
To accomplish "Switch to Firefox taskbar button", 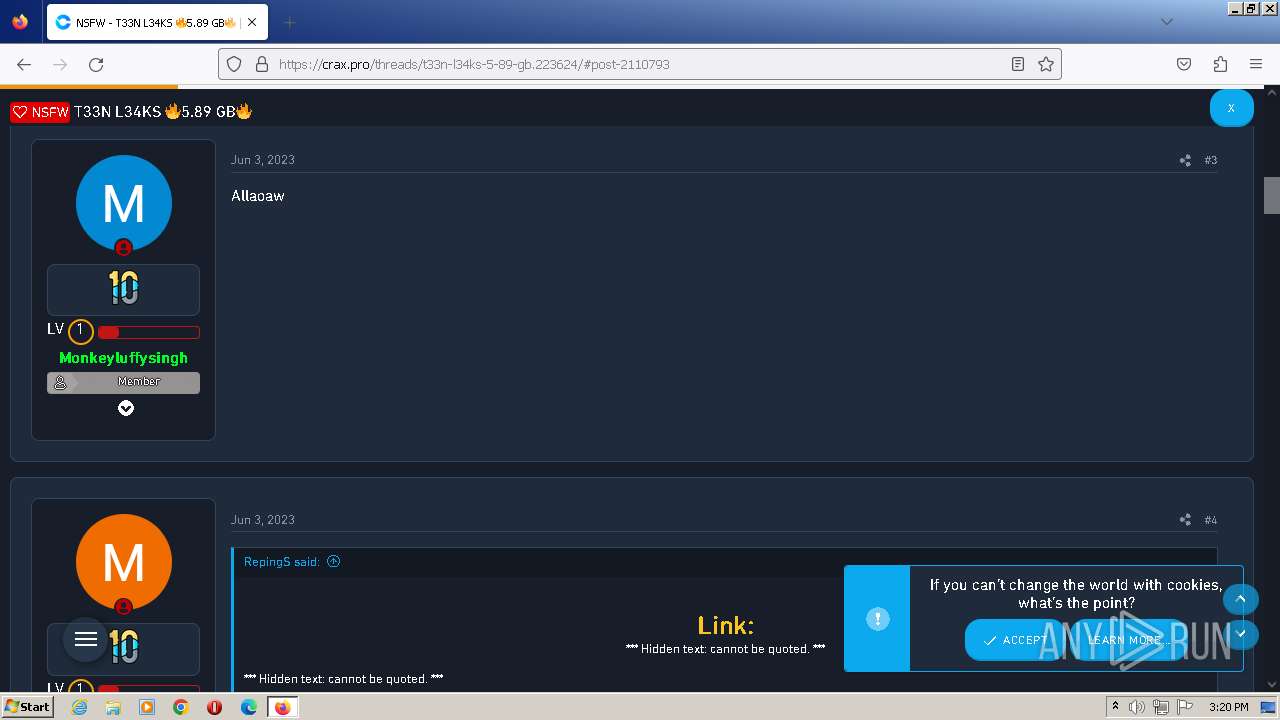I will point(282,707).
